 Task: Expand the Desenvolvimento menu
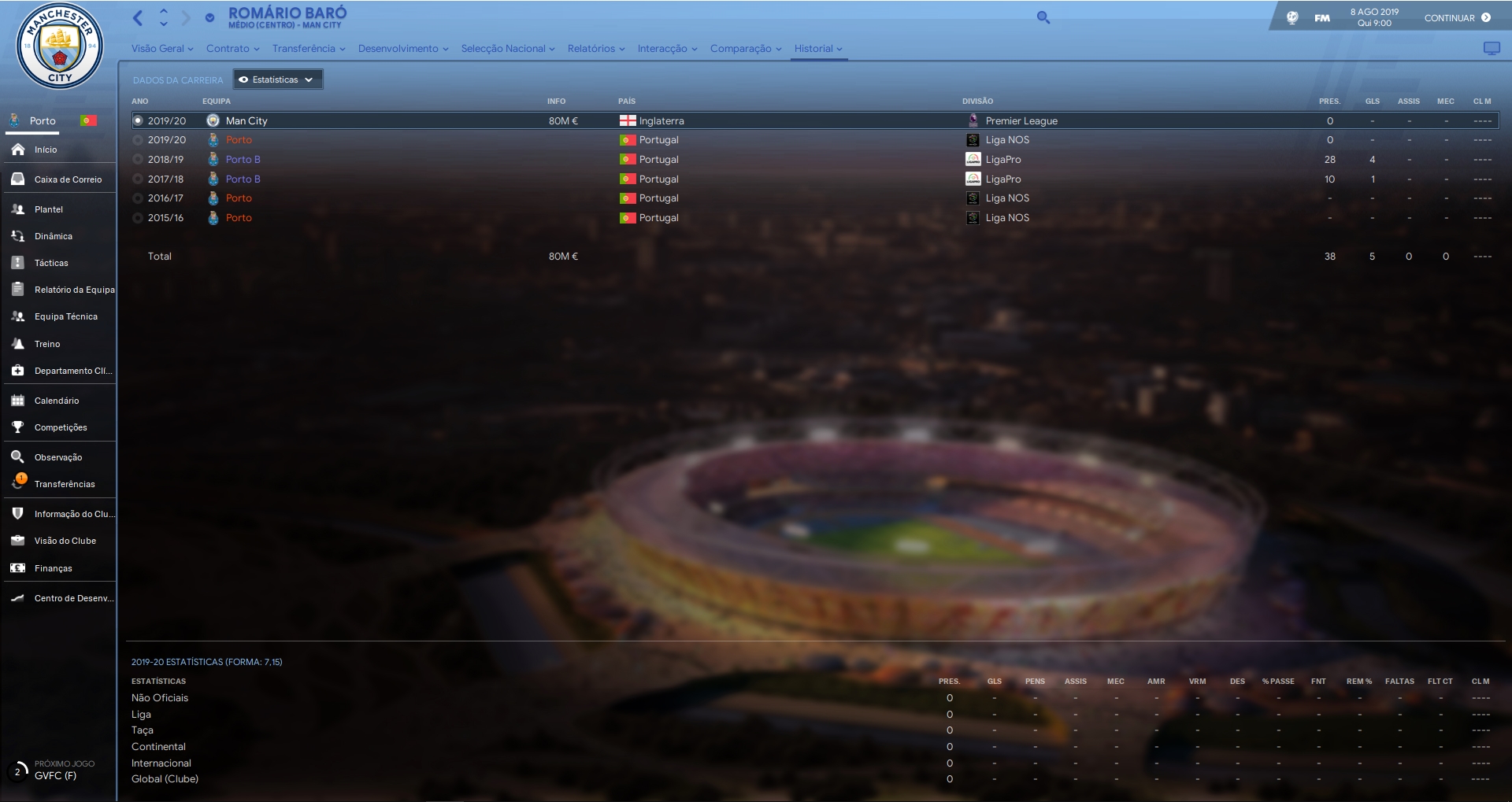[403, 49]
